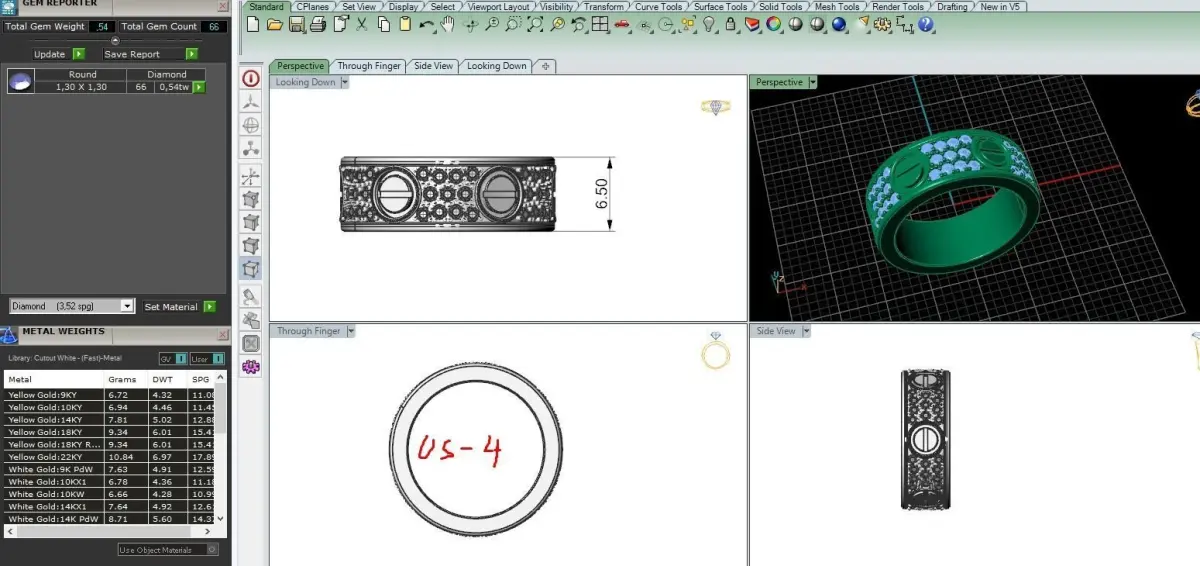Open the Mesh Tools toolbar tab
Image resolution: width=1200 pixels, height=566 pixels.
(837, 6)
